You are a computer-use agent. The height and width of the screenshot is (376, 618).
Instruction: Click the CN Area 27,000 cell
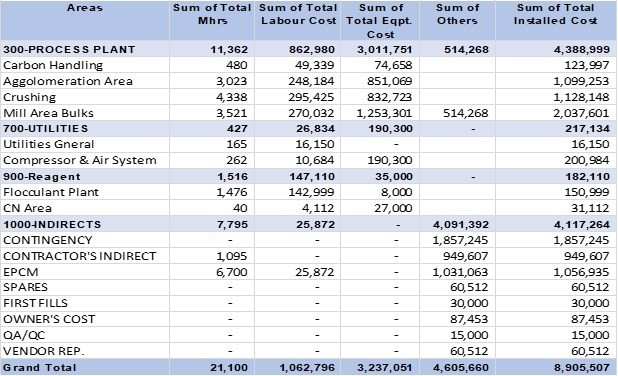click(393, 208)
